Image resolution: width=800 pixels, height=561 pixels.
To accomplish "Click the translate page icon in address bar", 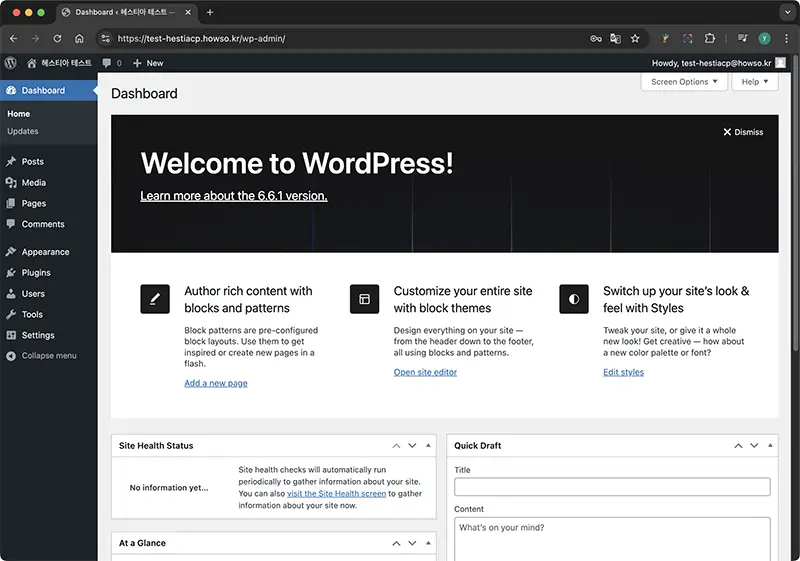I will point(615,38).
